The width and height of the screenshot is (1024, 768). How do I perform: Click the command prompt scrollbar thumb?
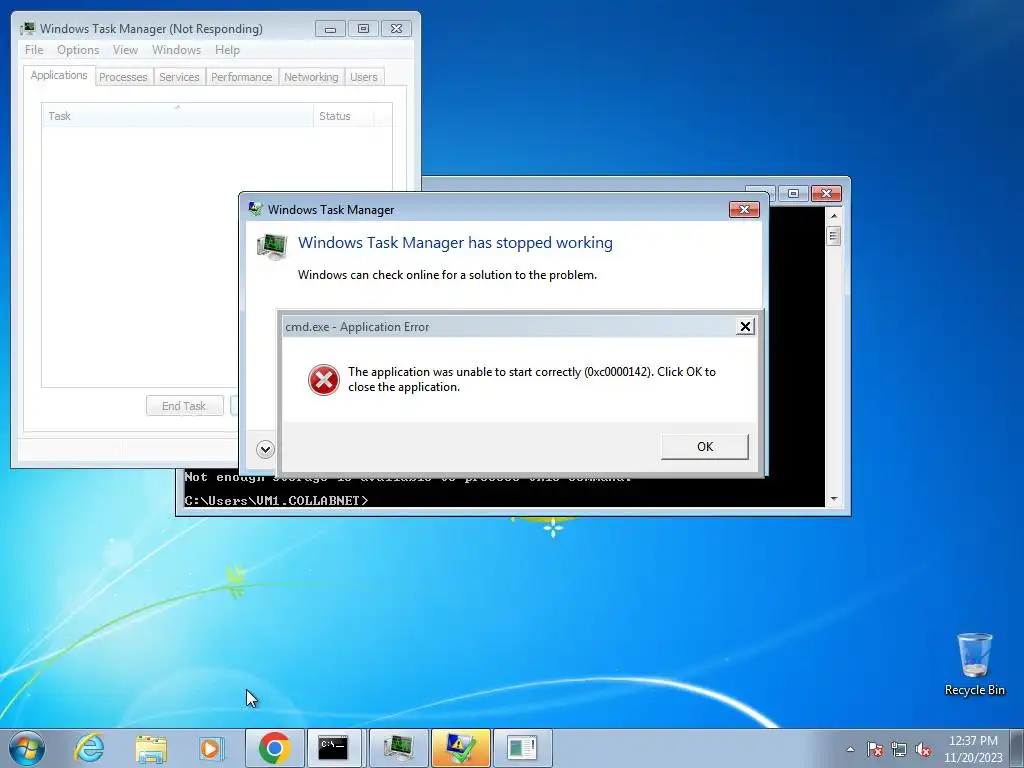[833, 235]
